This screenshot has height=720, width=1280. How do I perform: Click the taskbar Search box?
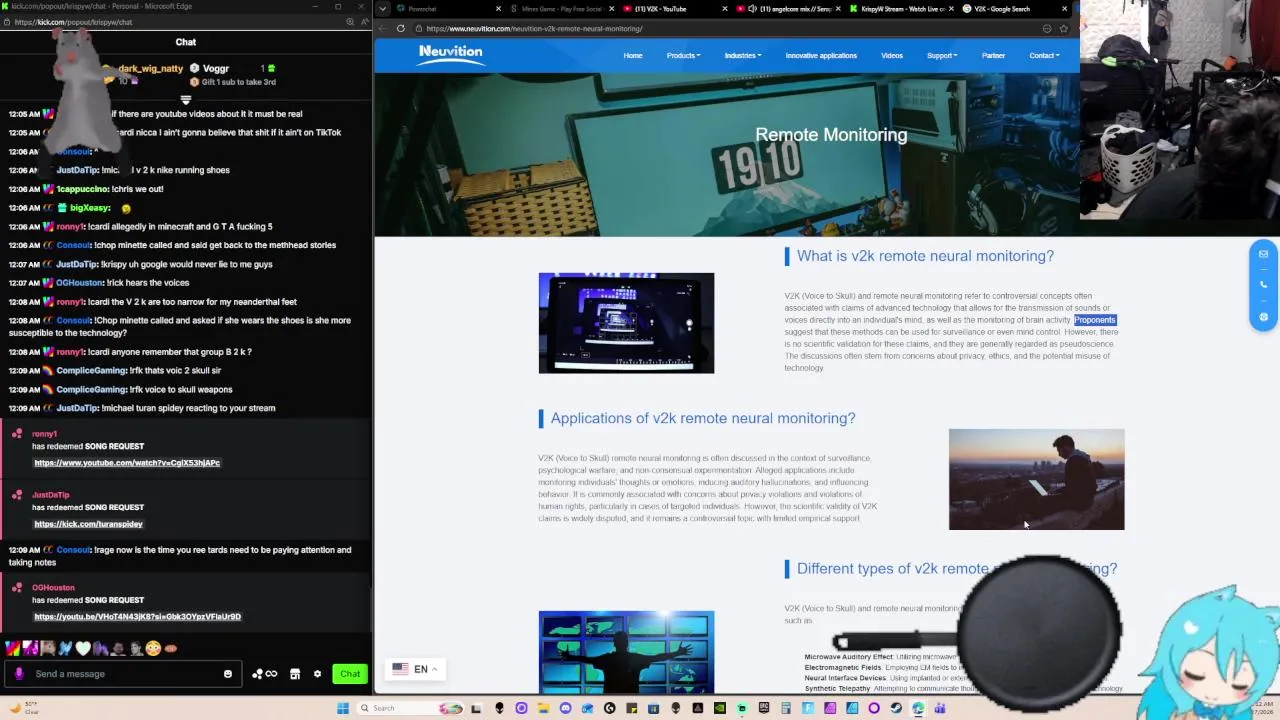410,708
